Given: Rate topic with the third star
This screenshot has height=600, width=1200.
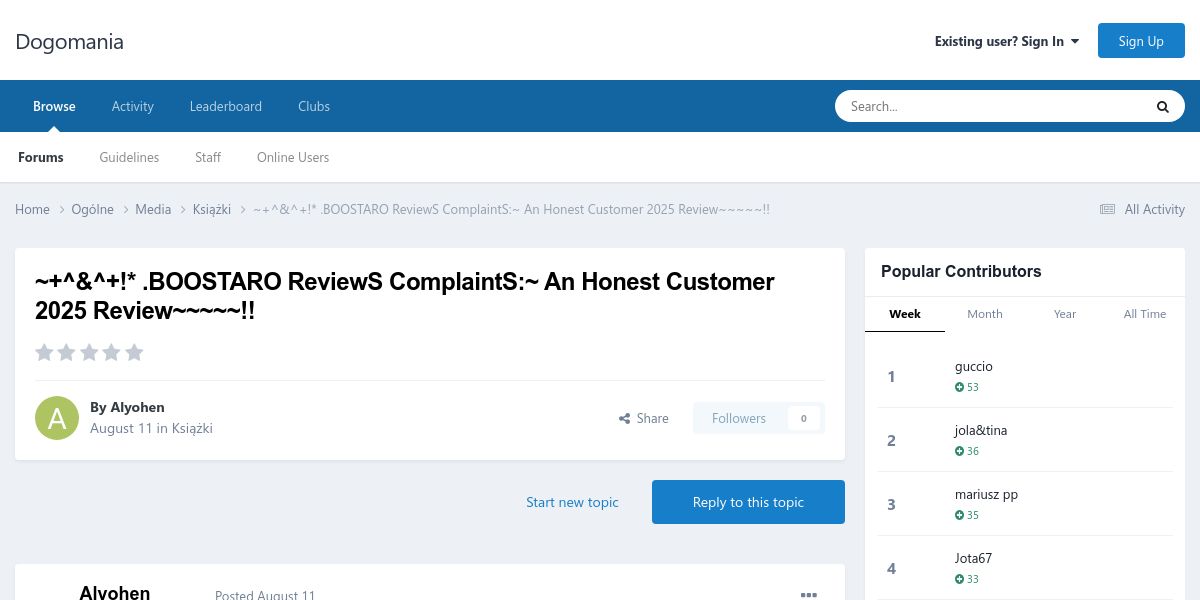Looking at the screenshot, I should (x=89, y=352).
